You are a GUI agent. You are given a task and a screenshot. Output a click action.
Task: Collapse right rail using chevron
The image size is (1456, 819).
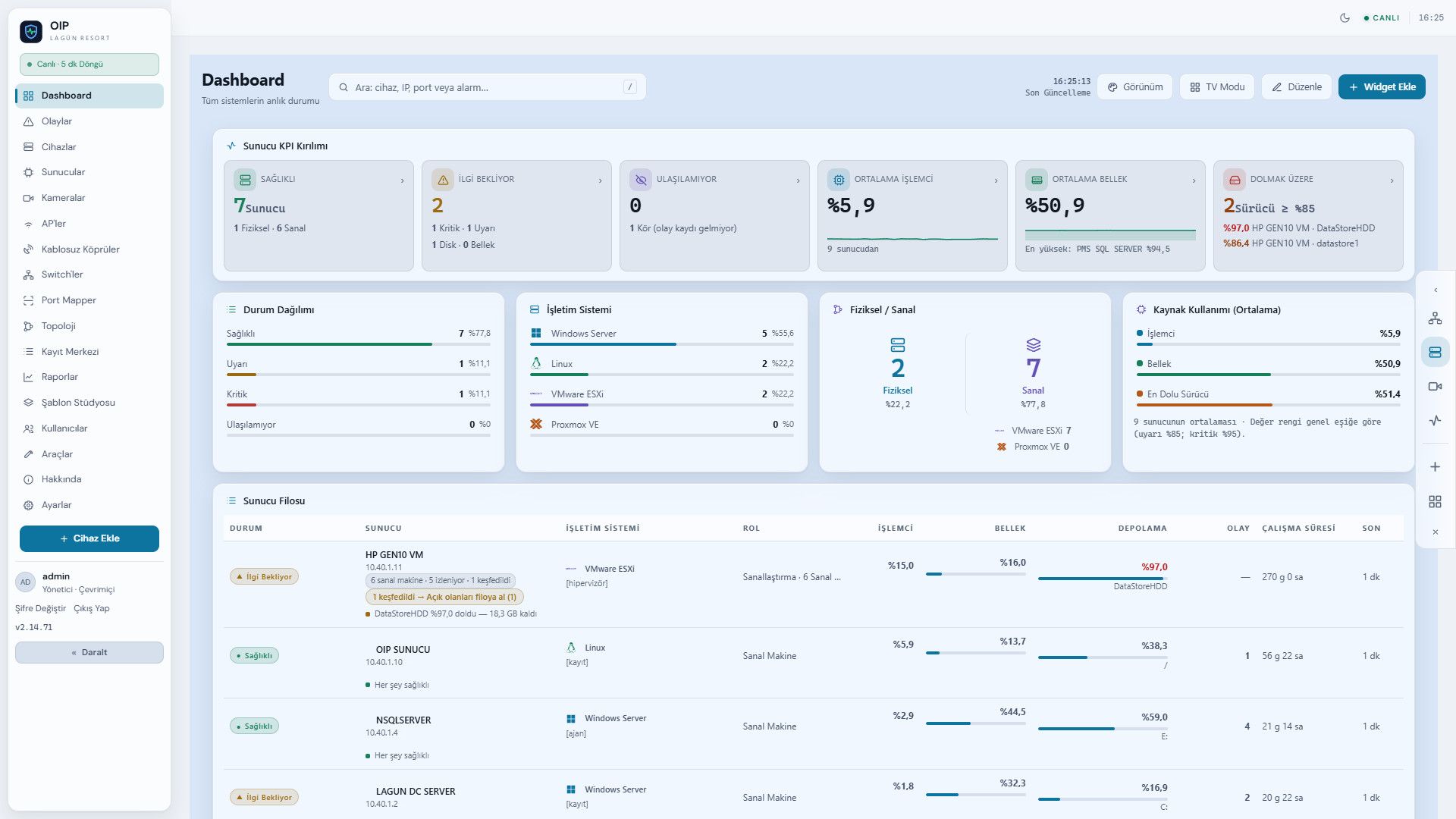pos(1435,290)
